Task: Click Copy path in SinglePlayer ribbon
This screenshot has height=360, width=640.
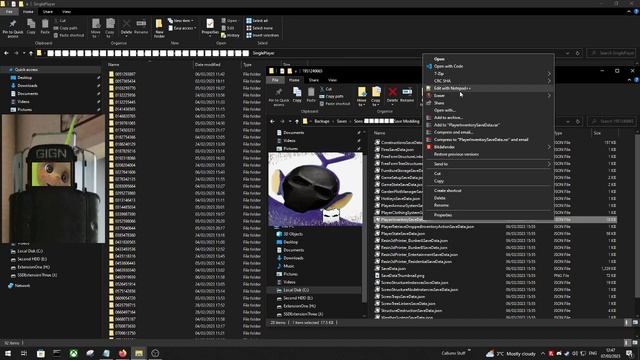Action: 65,28
